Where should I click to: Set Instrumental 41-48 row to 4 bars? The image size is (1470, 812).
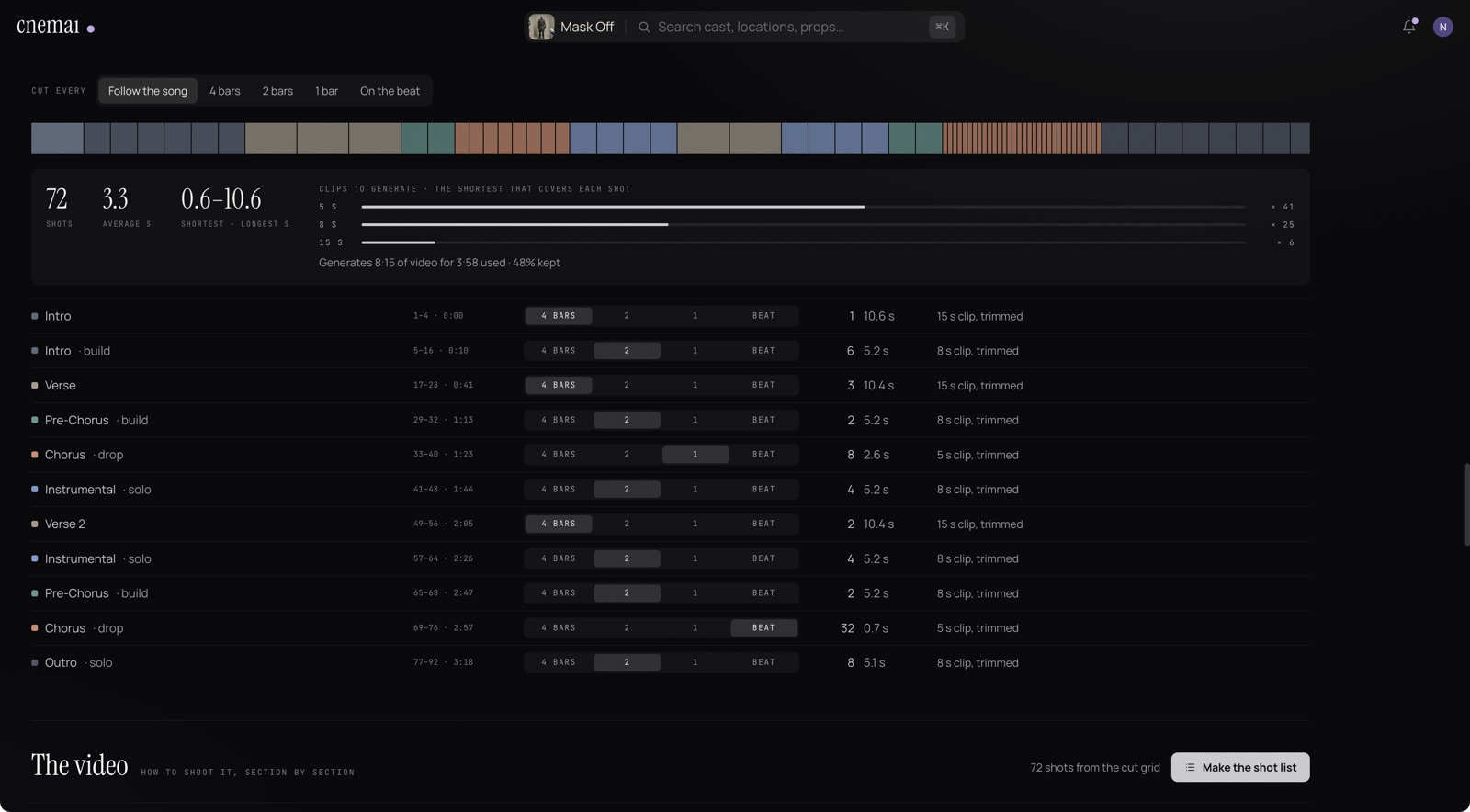pyautogui.click(x=559, y=490)
